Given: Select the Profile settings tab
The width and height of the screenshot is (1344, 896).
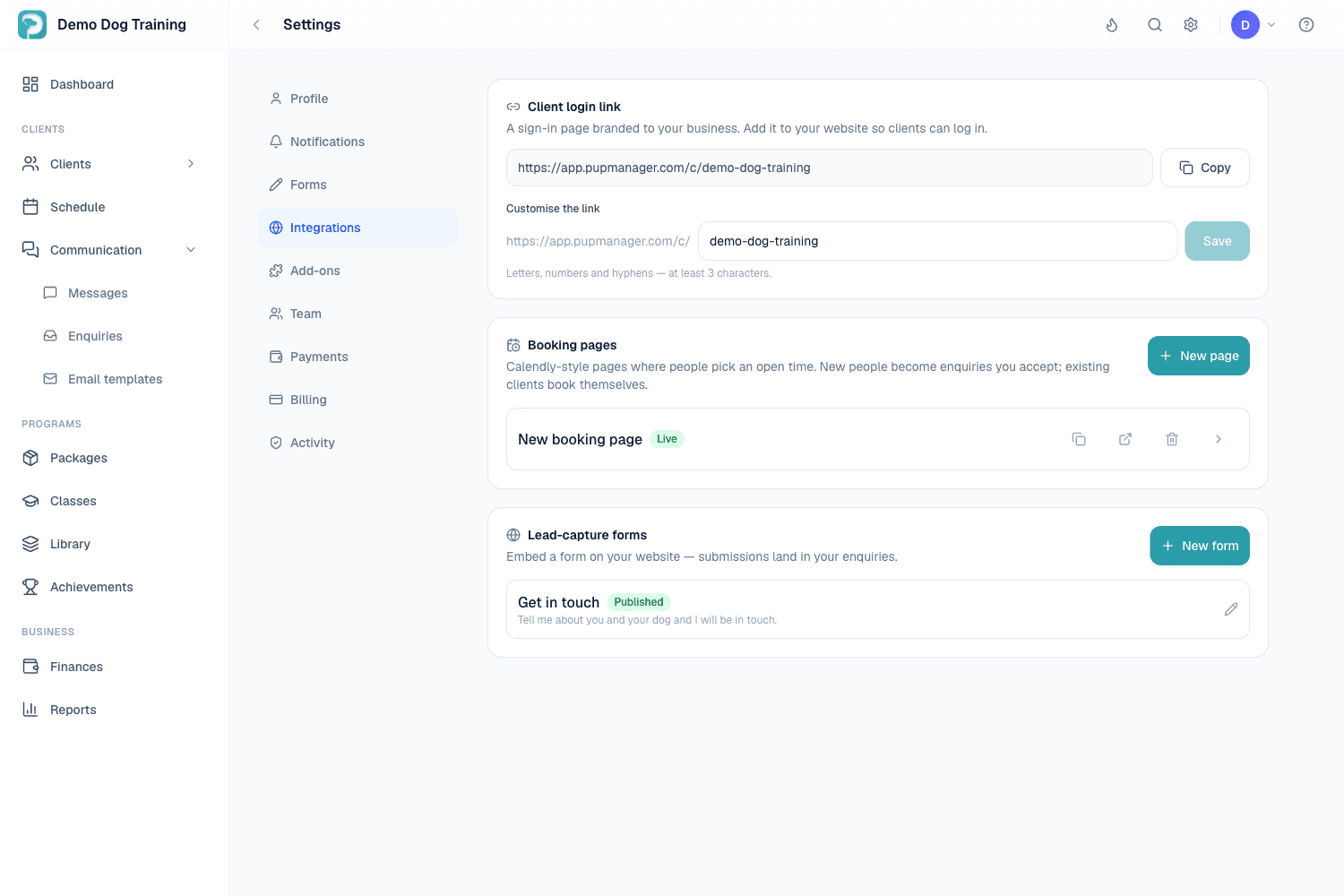Looking at the screenshot, I should tap(358, 99).
